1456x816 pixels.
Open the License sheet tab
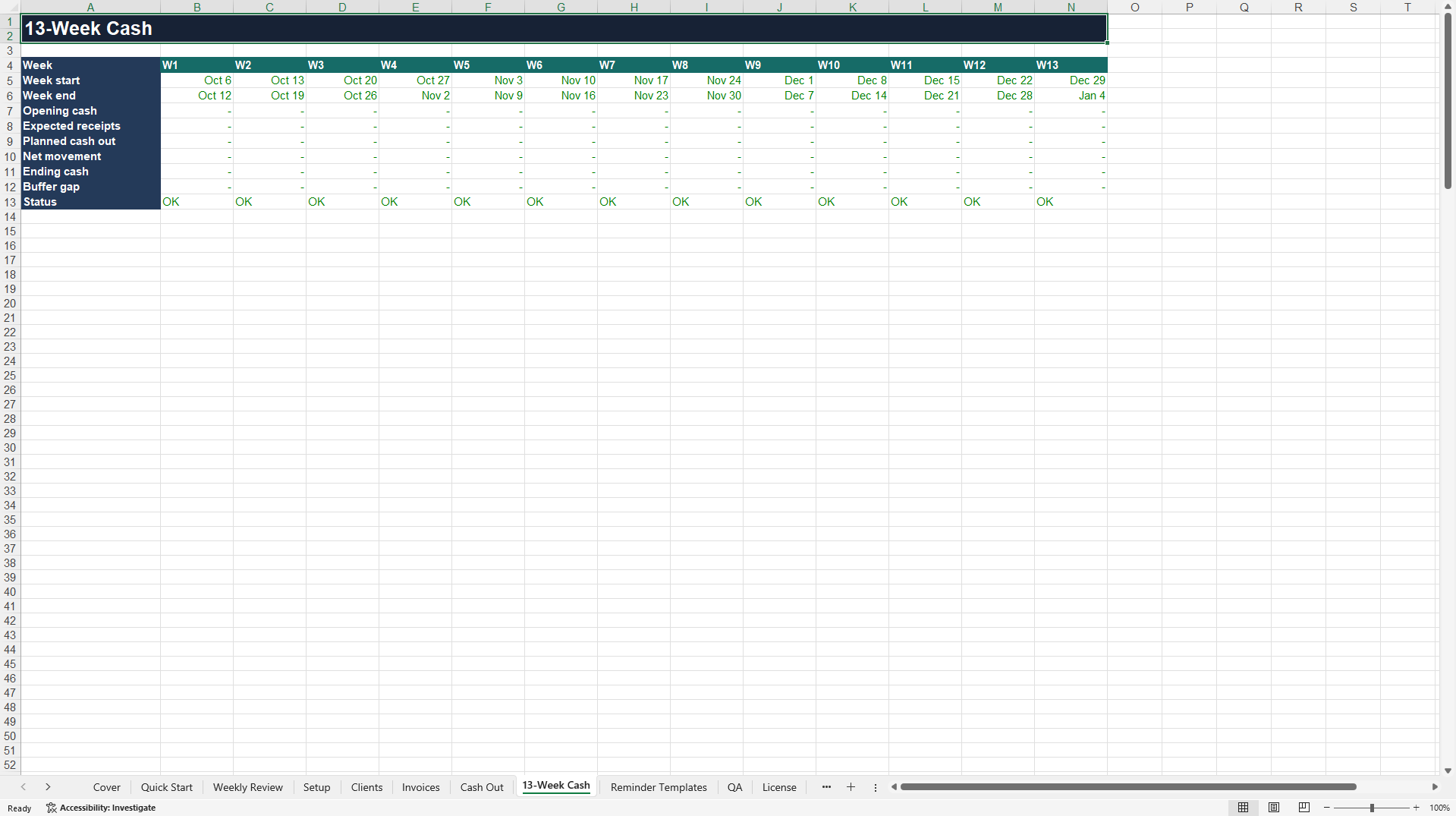tap(779, 787)
